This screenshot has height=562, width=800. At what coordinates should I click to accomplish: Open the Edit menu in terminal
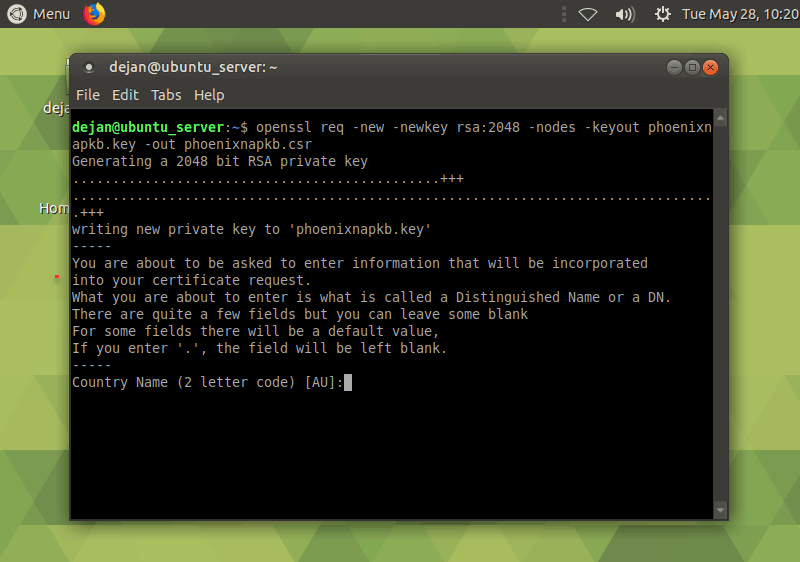point(126,95)
